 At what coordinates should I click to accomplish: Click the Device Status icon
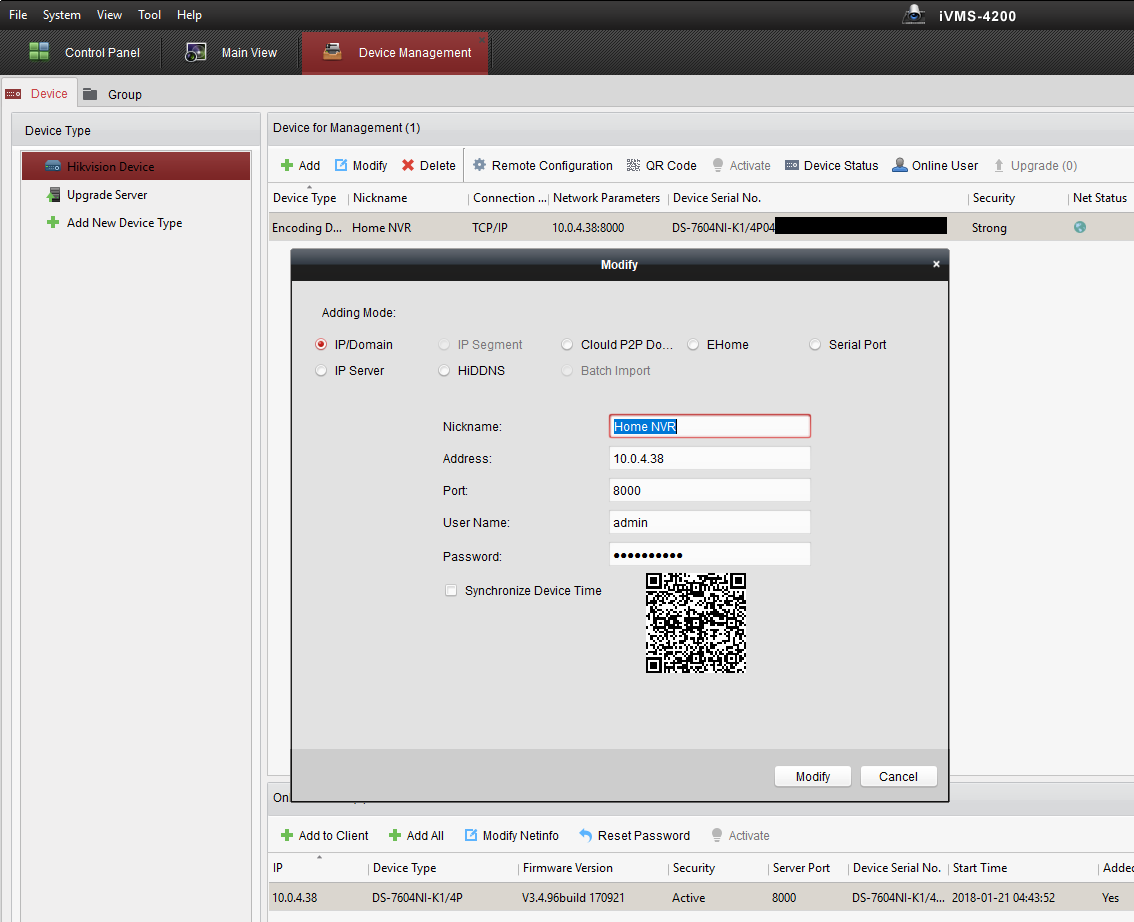click(x=792, y=166)
